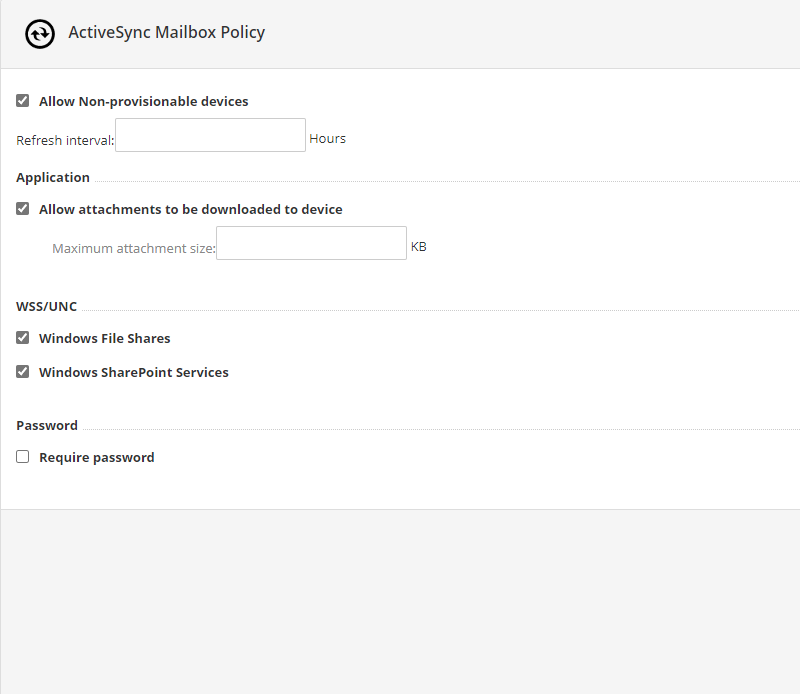Uncheck Allow Non-provisionable devices checkbox
Viewport: 800px width, 694px height.
pyautogui.click(x=22, y=101)
